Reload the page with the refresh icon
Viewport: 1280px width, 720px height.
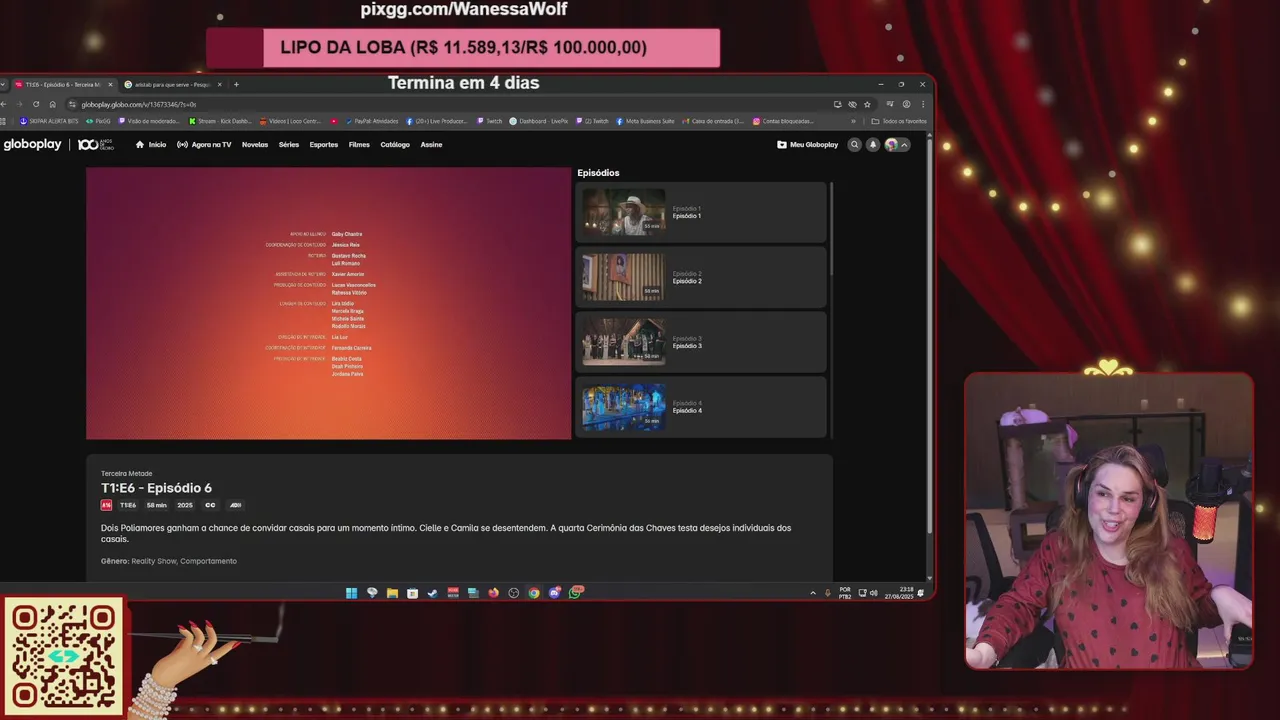click(36, 104)
